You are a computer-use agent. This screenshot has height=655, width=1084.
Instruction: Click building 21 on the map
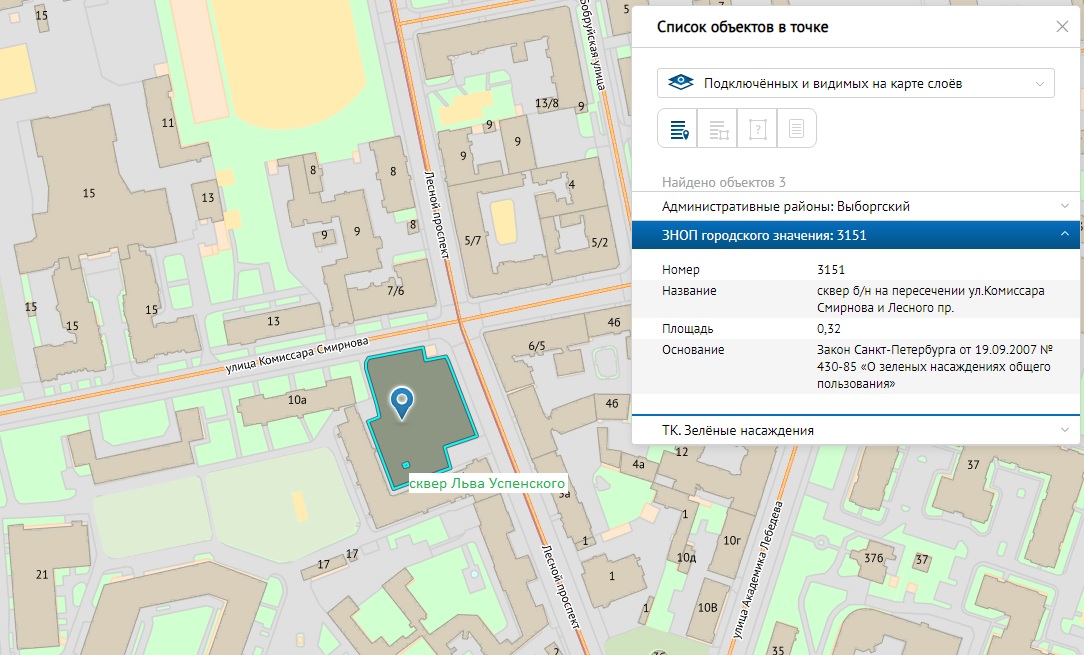[x=42, y=574]
